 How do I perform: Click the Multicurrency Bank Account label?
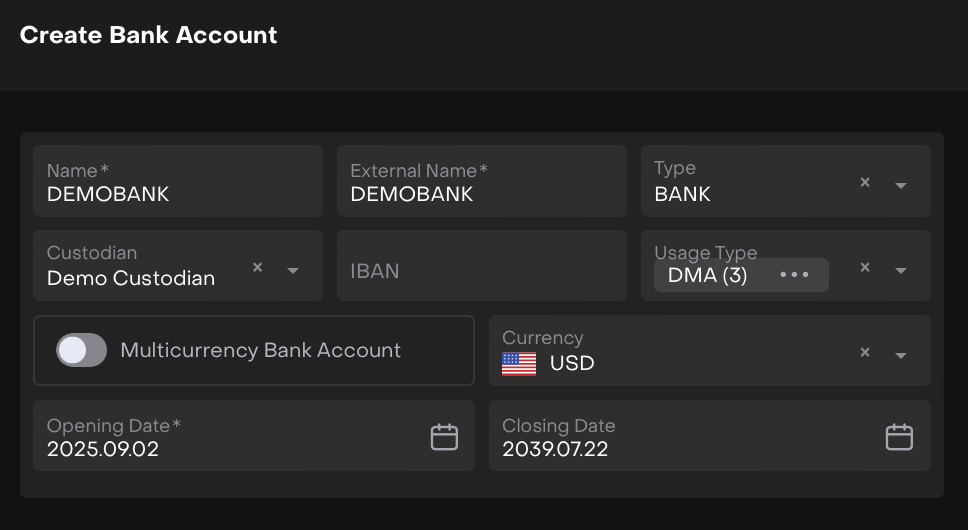point(260,350)
